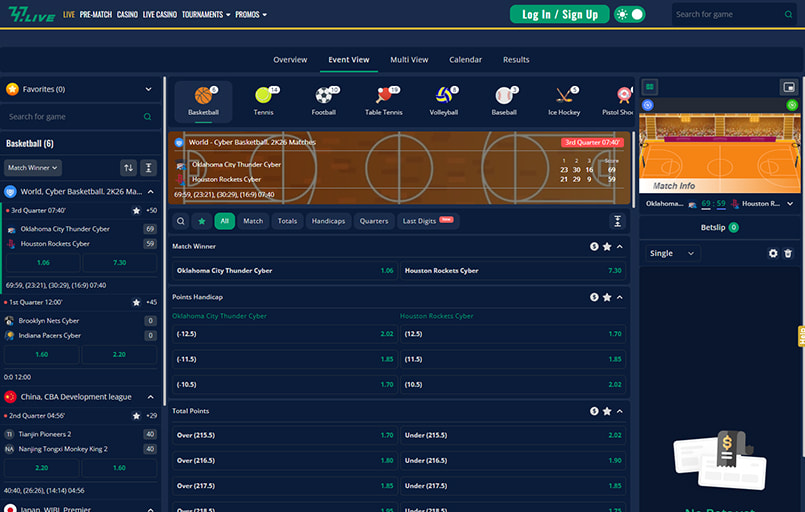Viewport: 805px width, 512px height.
Task: Open the Single bet type dropdown
Action: [x=672, y=254]
